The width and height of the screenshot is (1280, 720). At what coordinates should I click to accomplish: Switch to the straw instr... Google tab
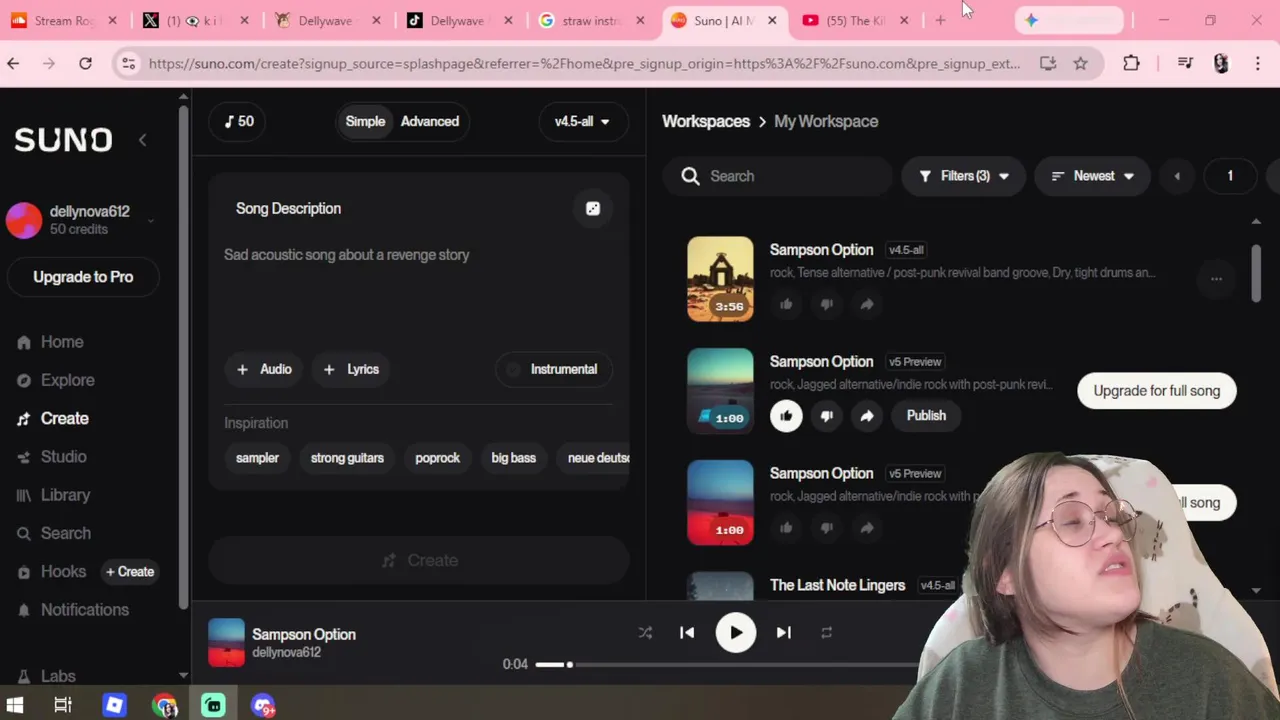pyautogui.click(x=594, y=20)
